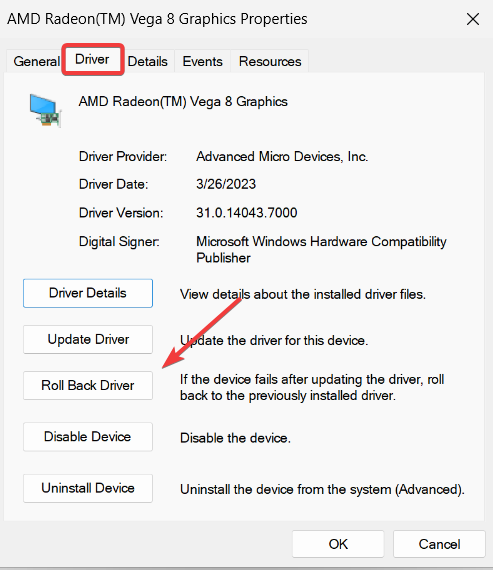Select the driver date 3/26/2023
Image resolution: width=493 pixels, height=570 pixels.
(x=226, y=184)
